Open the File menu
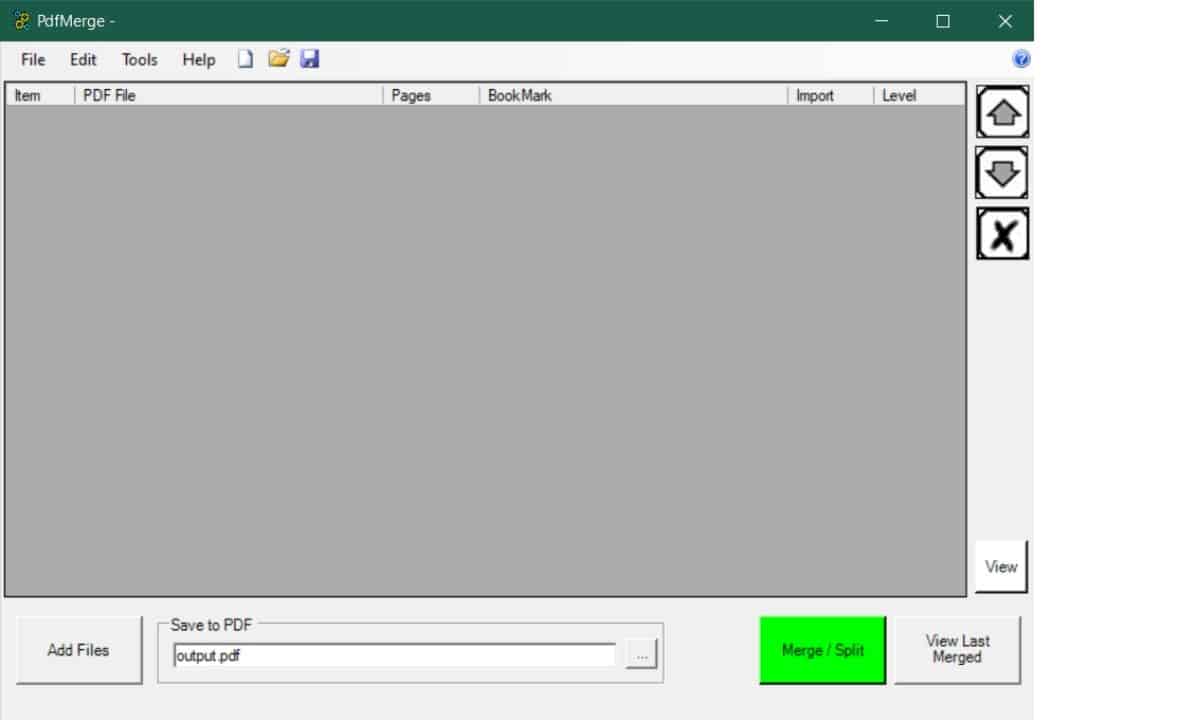The height and width of the screenshot is (720, 1200). [x=33, y=60]
